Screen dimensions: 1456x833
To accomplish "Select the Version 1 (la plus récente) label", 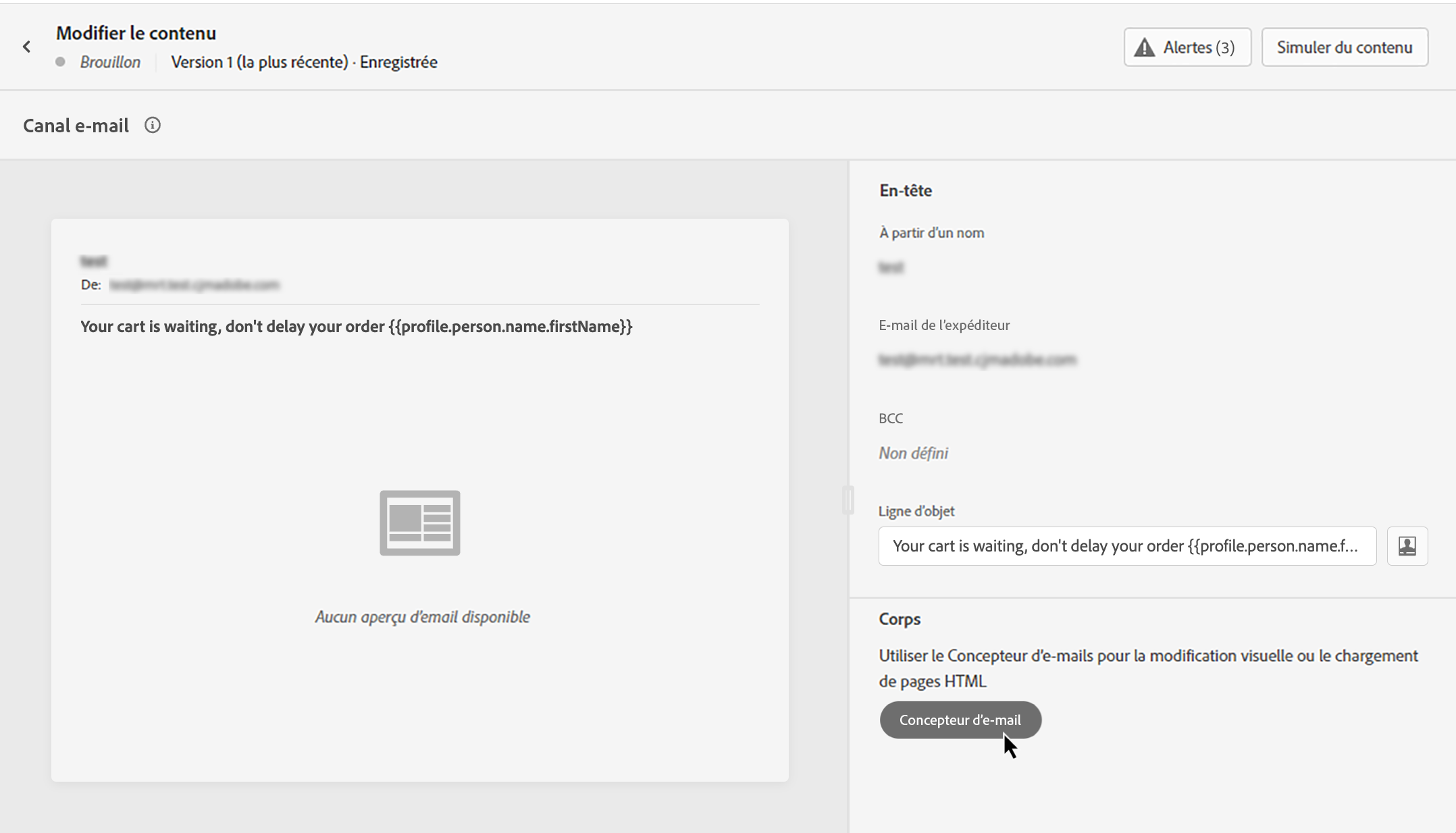I will click(259, 62).
